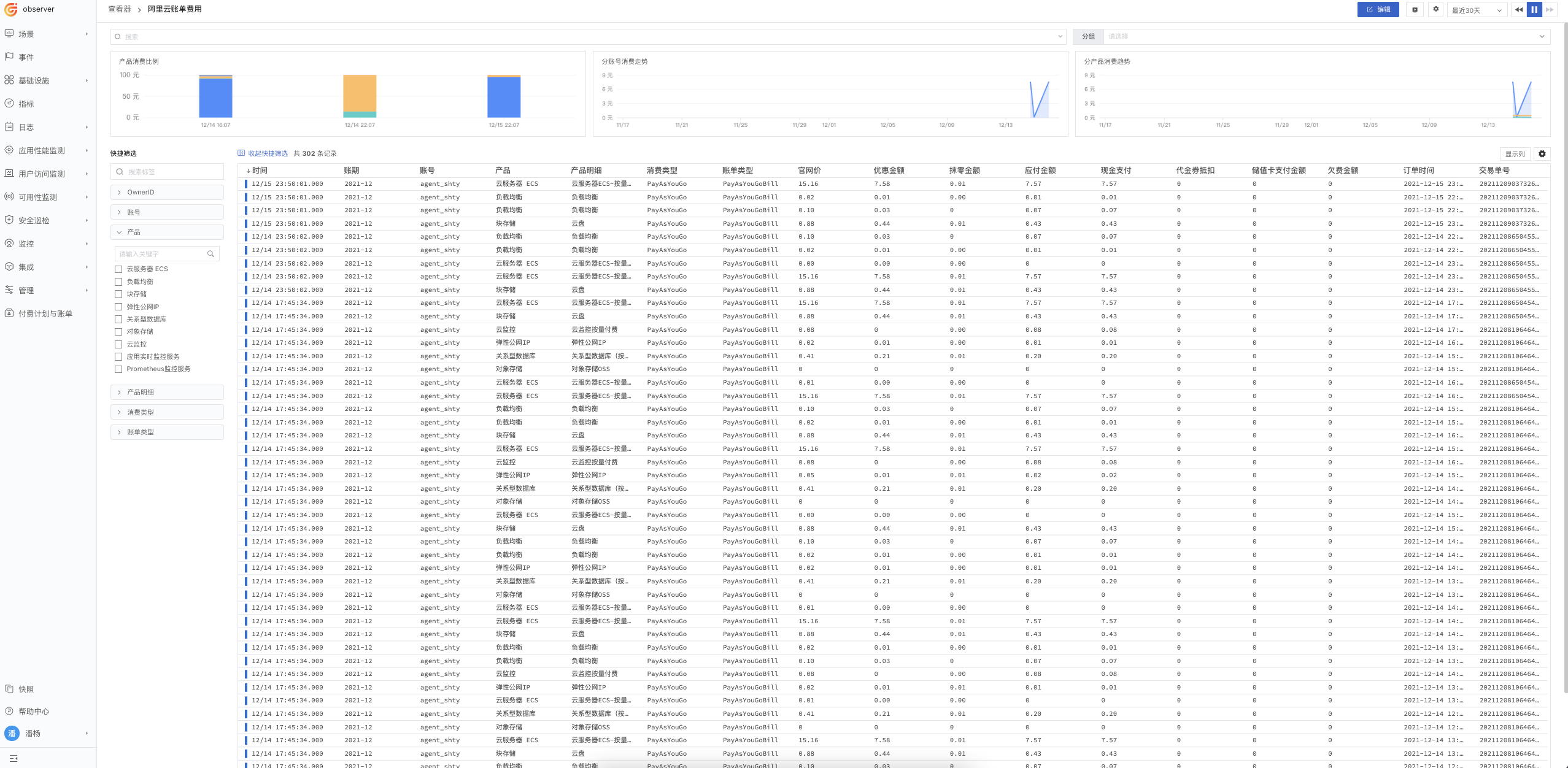Screen dimensions: 1568x768
Task: Click the 快照 snapshot icon
Action: pyautogui.click(x=9, y=689)
